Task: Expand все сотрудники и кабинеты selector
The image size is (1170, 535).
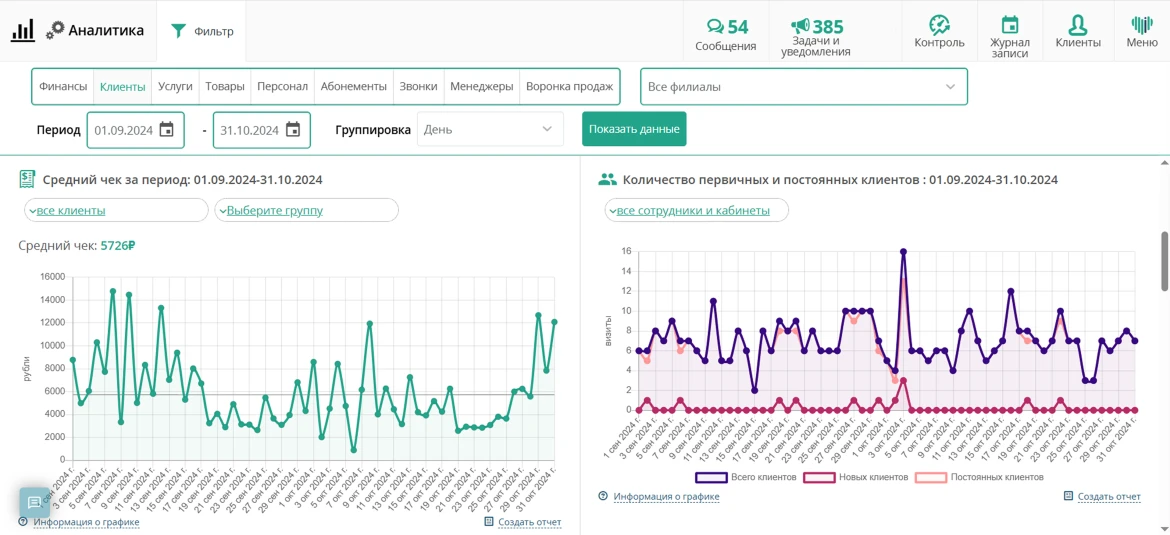Action: pos(696,210)
